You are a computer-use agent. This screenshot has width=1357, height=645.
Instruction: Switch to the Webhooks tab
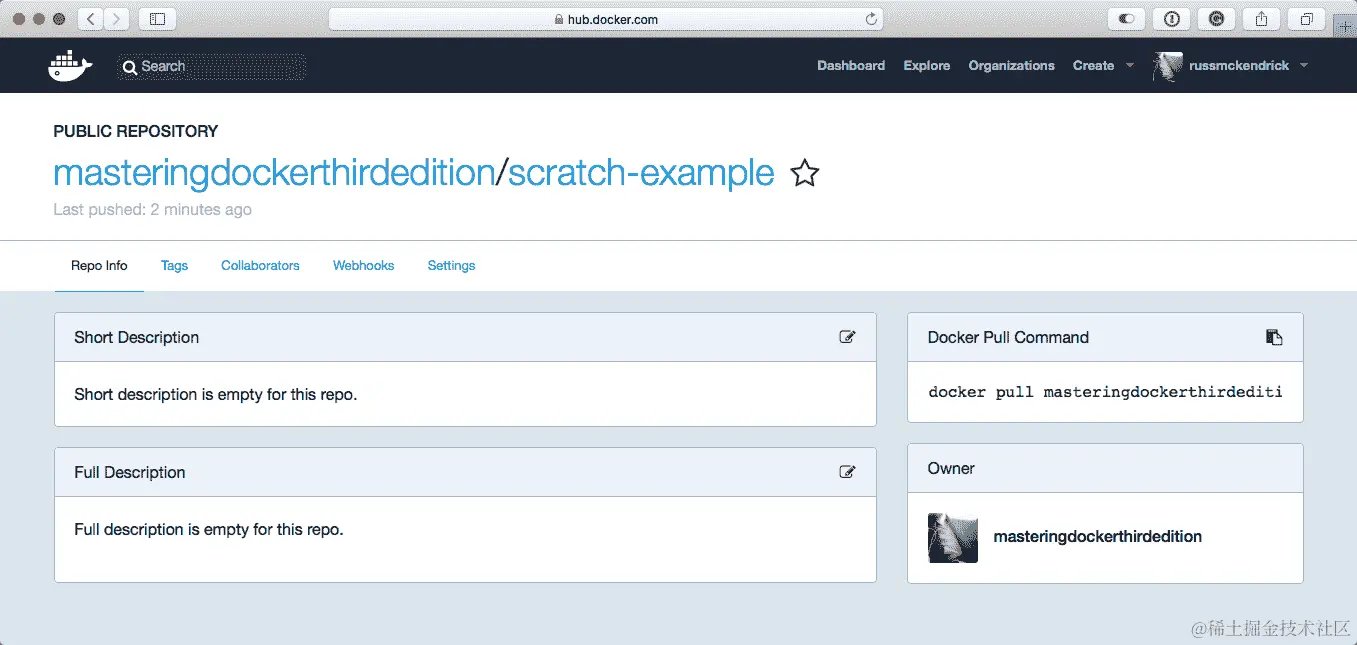pos(363,266)
